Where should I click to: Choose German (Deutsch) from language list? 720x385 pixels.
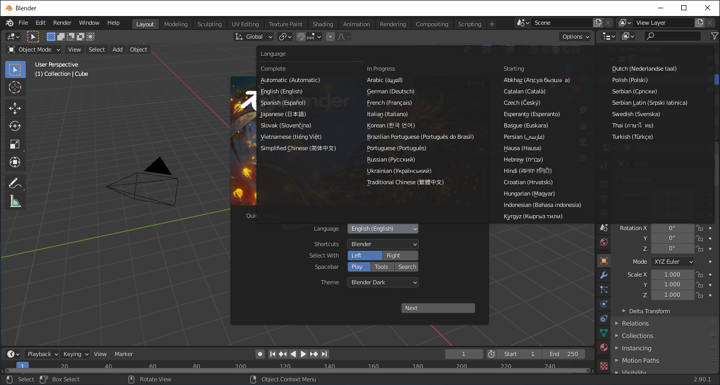coord(390,91)
